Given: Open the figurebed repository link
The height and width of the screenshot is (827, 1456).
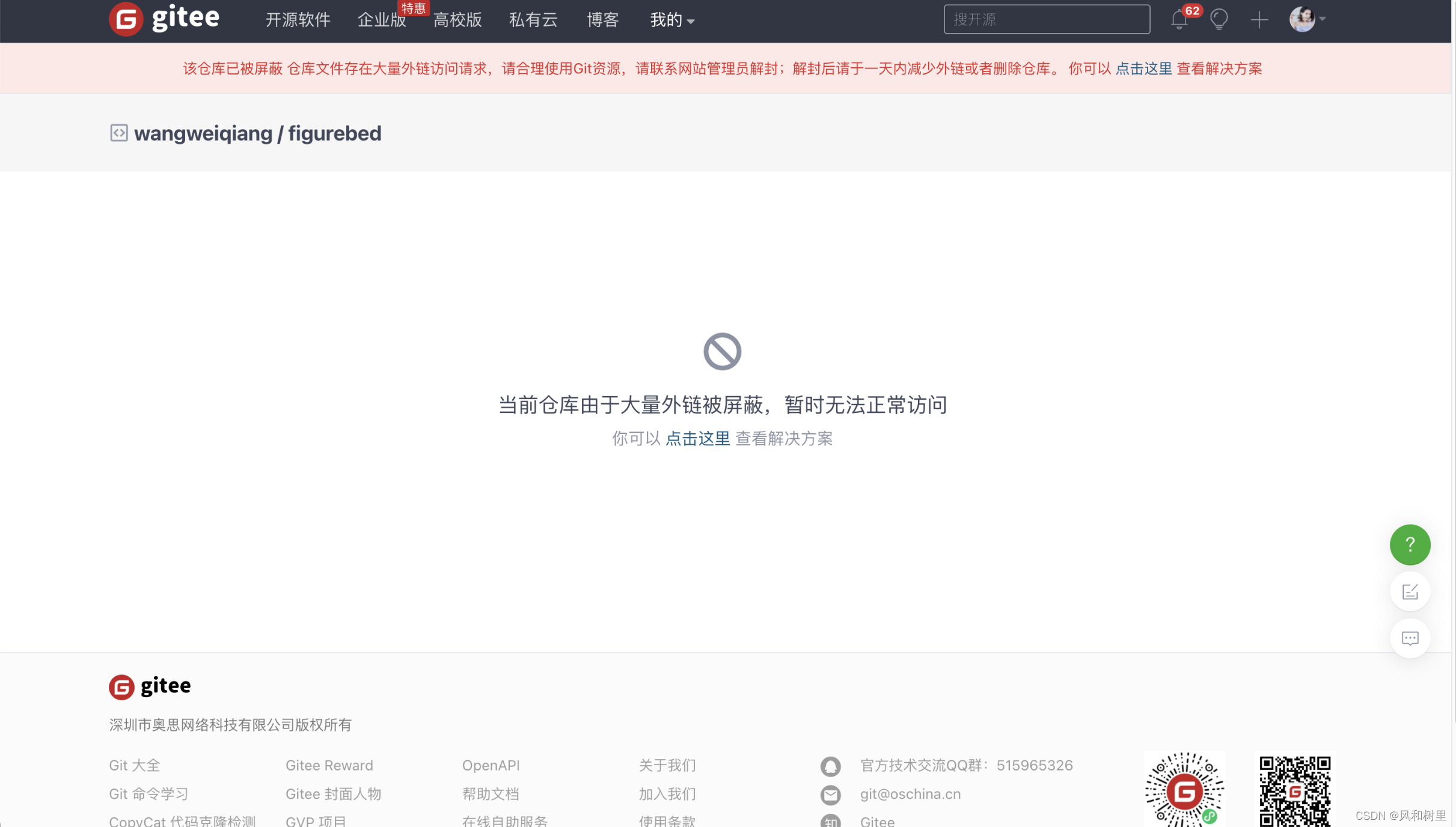Looking at the screenshot, I should point(335,133).
